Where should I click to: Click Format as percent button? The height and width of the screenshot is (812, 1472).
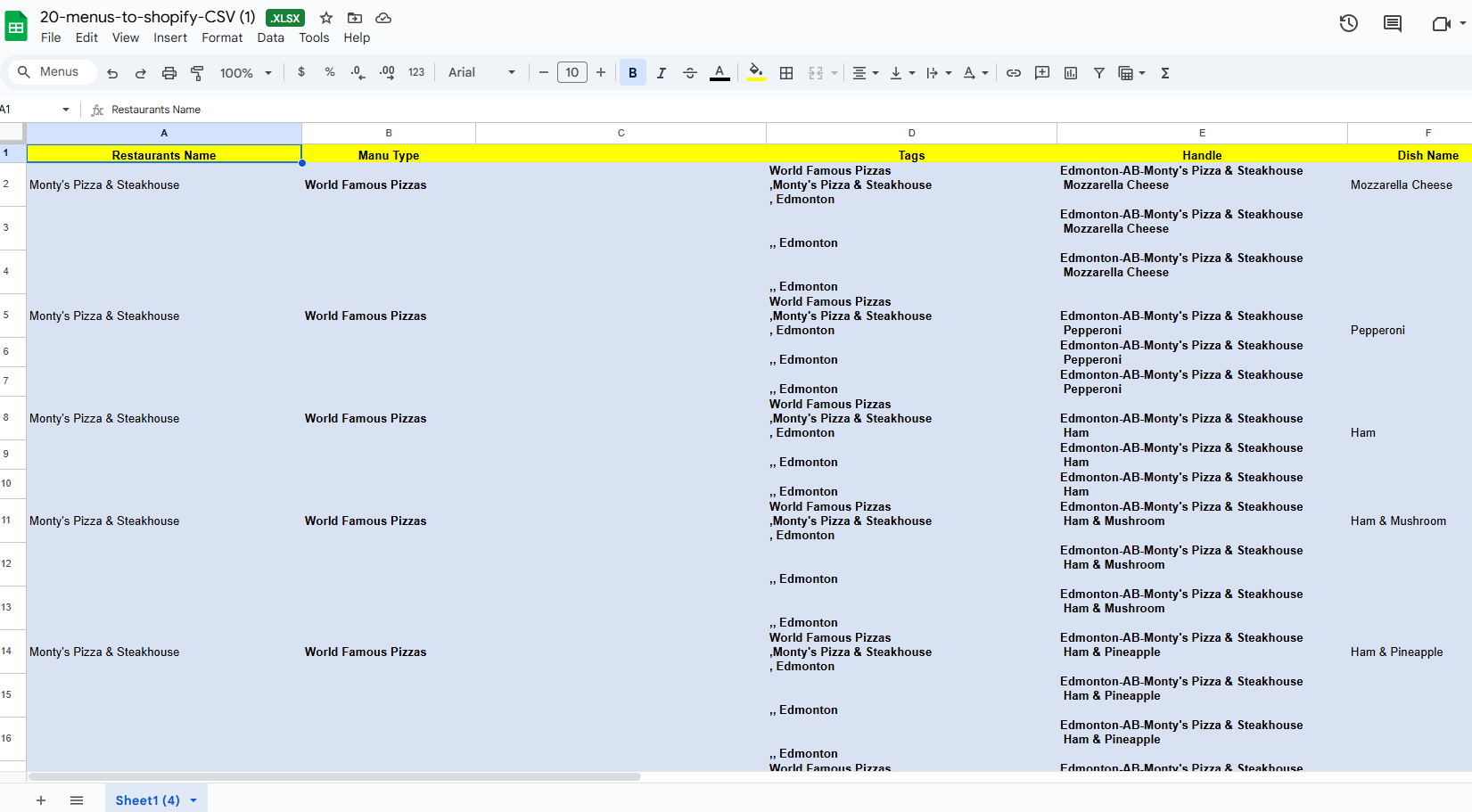(x=330, y=73)
